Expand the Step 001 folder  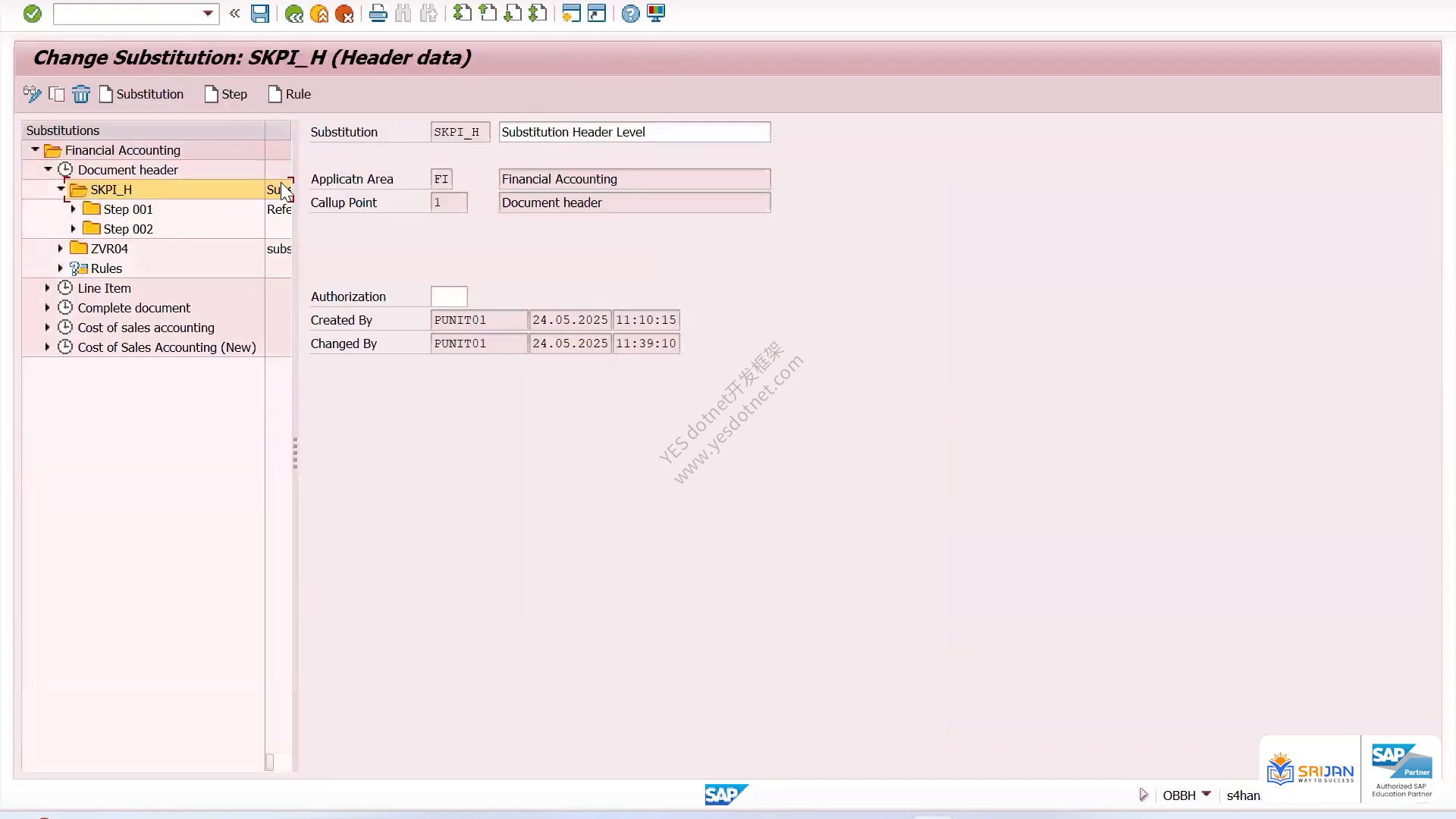pos(74,209)
